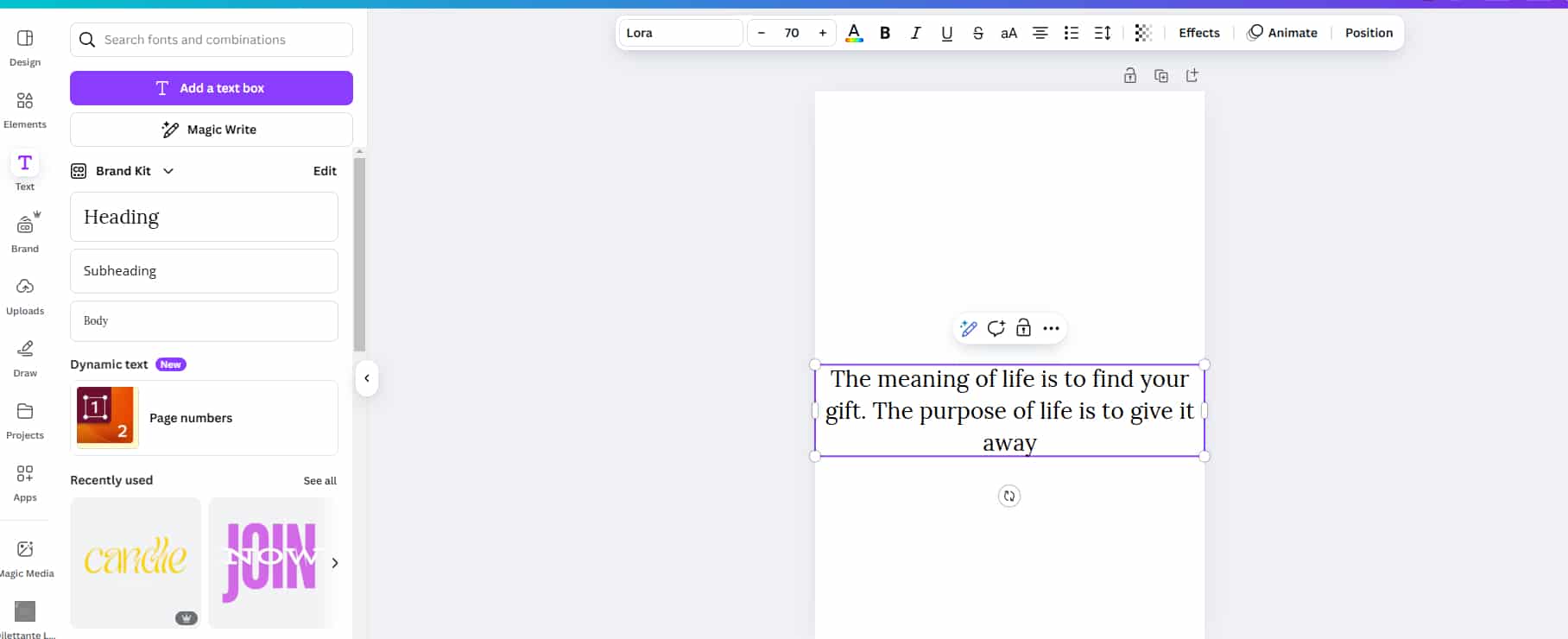This screenshot has height=639, width=1568.
Task: Open the Uploads panel
Action: tap(25, 296)
